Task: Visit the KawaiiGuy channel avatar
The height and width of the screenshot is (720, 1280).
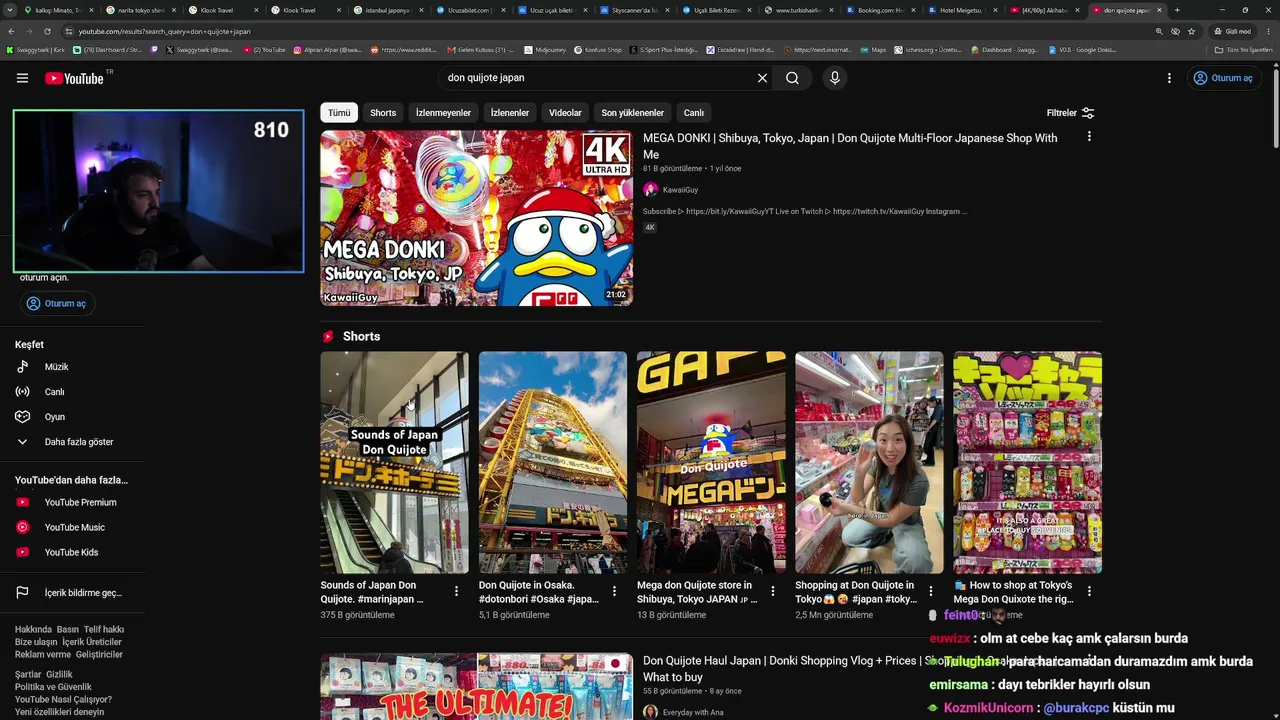Action: click(x=650, y=190)
